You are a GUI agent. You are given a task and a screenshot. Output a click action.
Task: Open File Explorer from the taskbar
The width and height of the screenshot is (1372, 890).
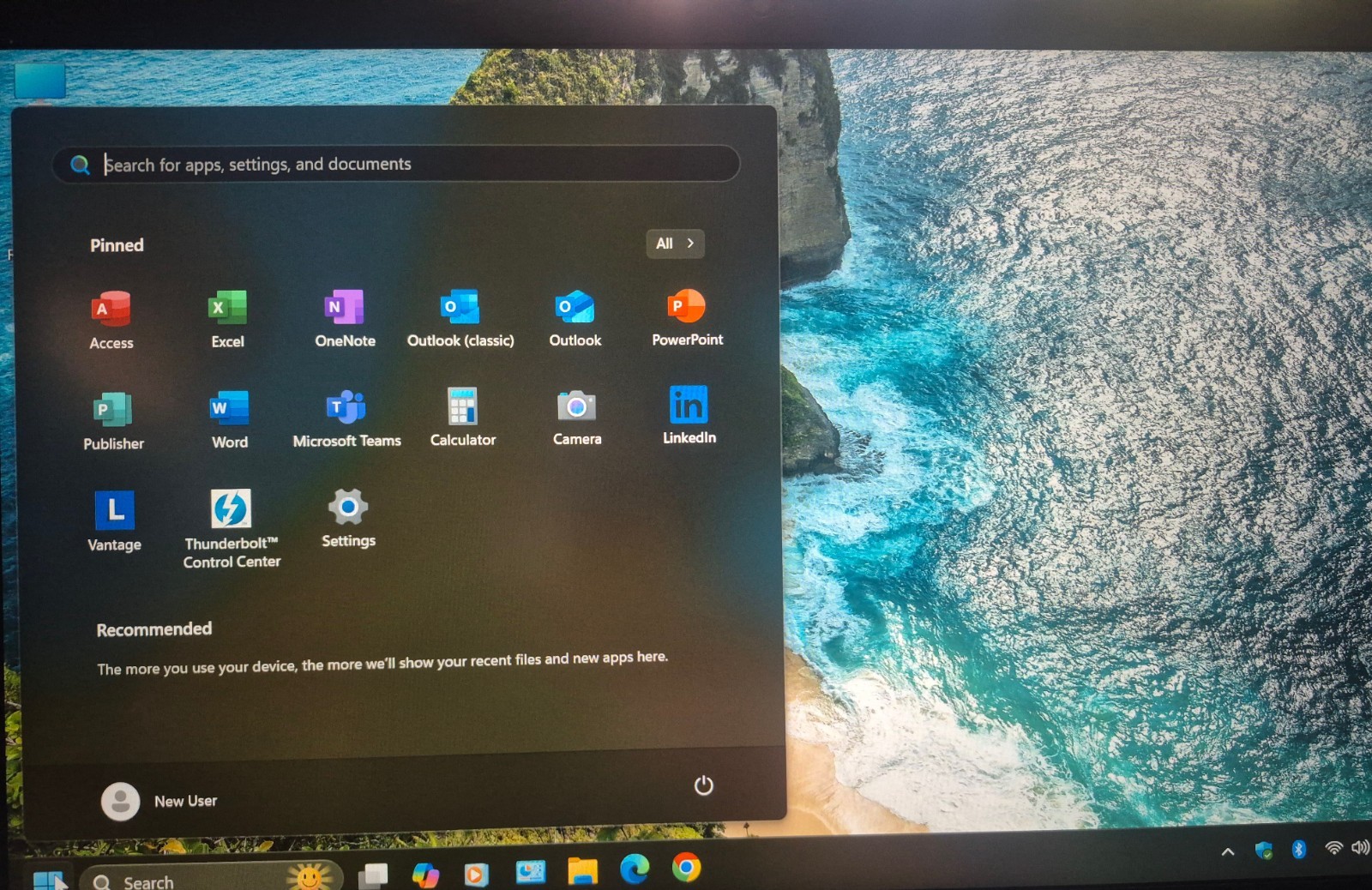[x=582, y=871]
